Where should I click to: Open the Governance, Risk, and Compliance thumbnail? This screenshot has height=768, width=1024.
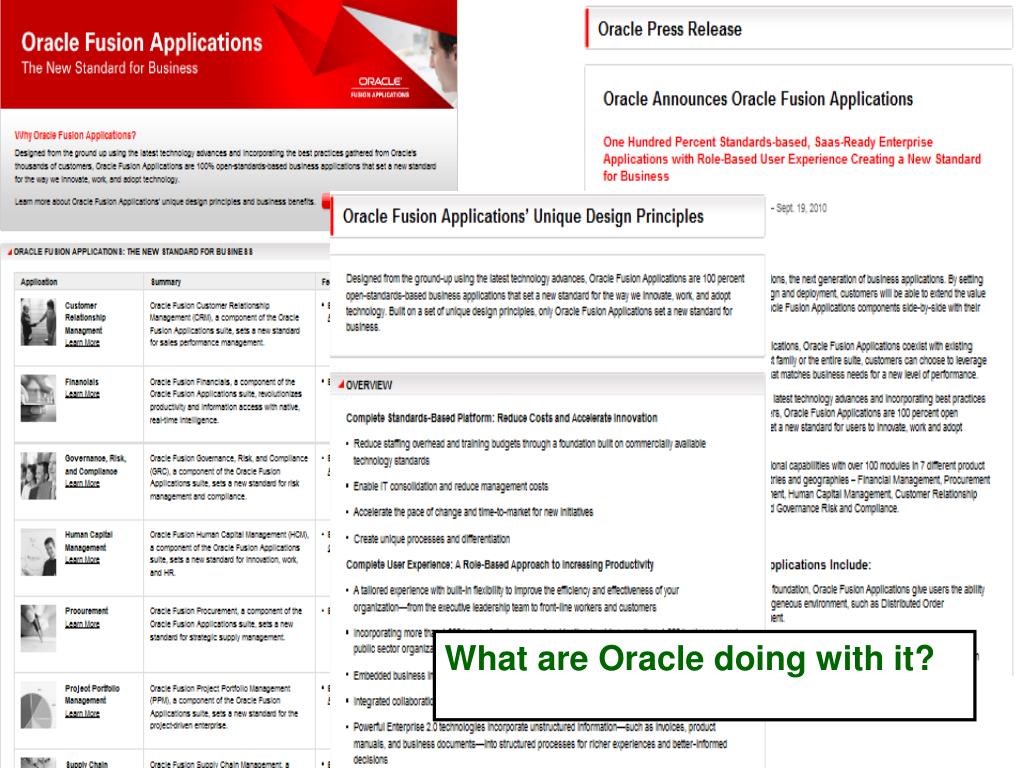tap(38, 476)
